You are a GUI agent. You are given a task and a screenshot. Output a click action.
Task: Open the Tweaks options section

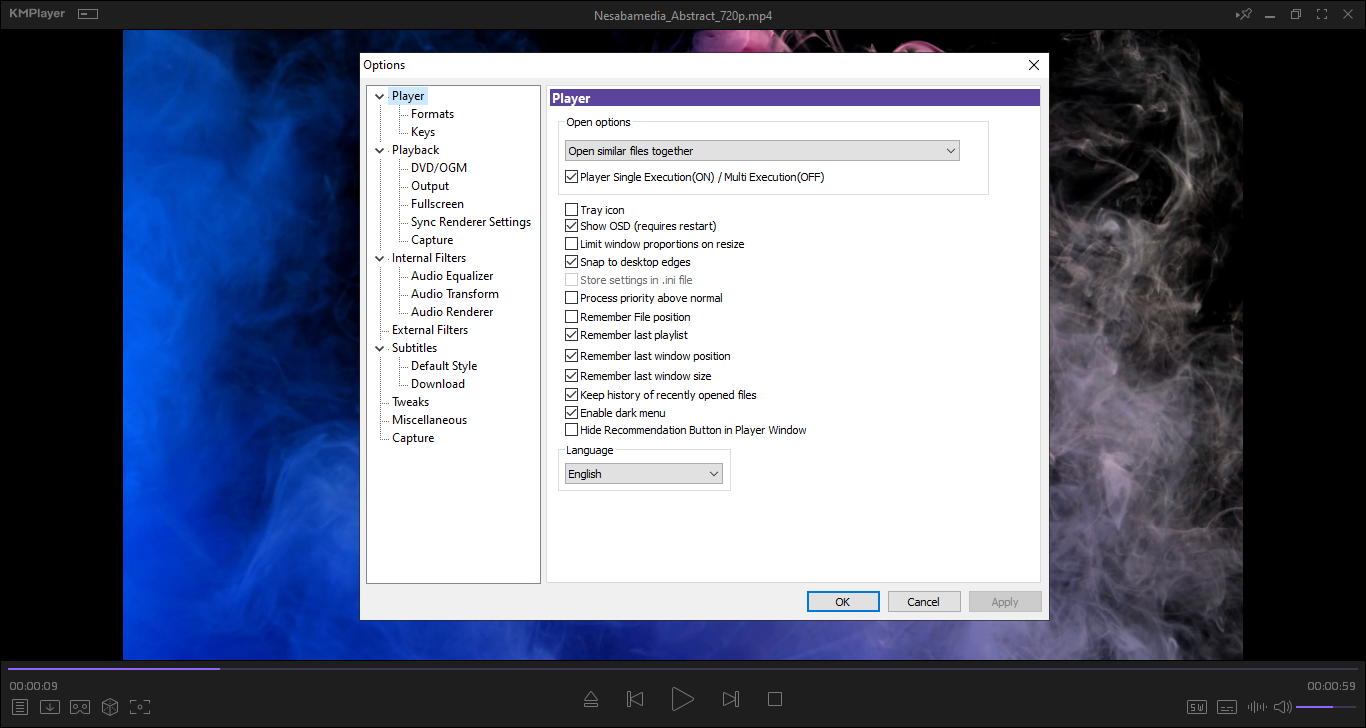click(410, 402)
